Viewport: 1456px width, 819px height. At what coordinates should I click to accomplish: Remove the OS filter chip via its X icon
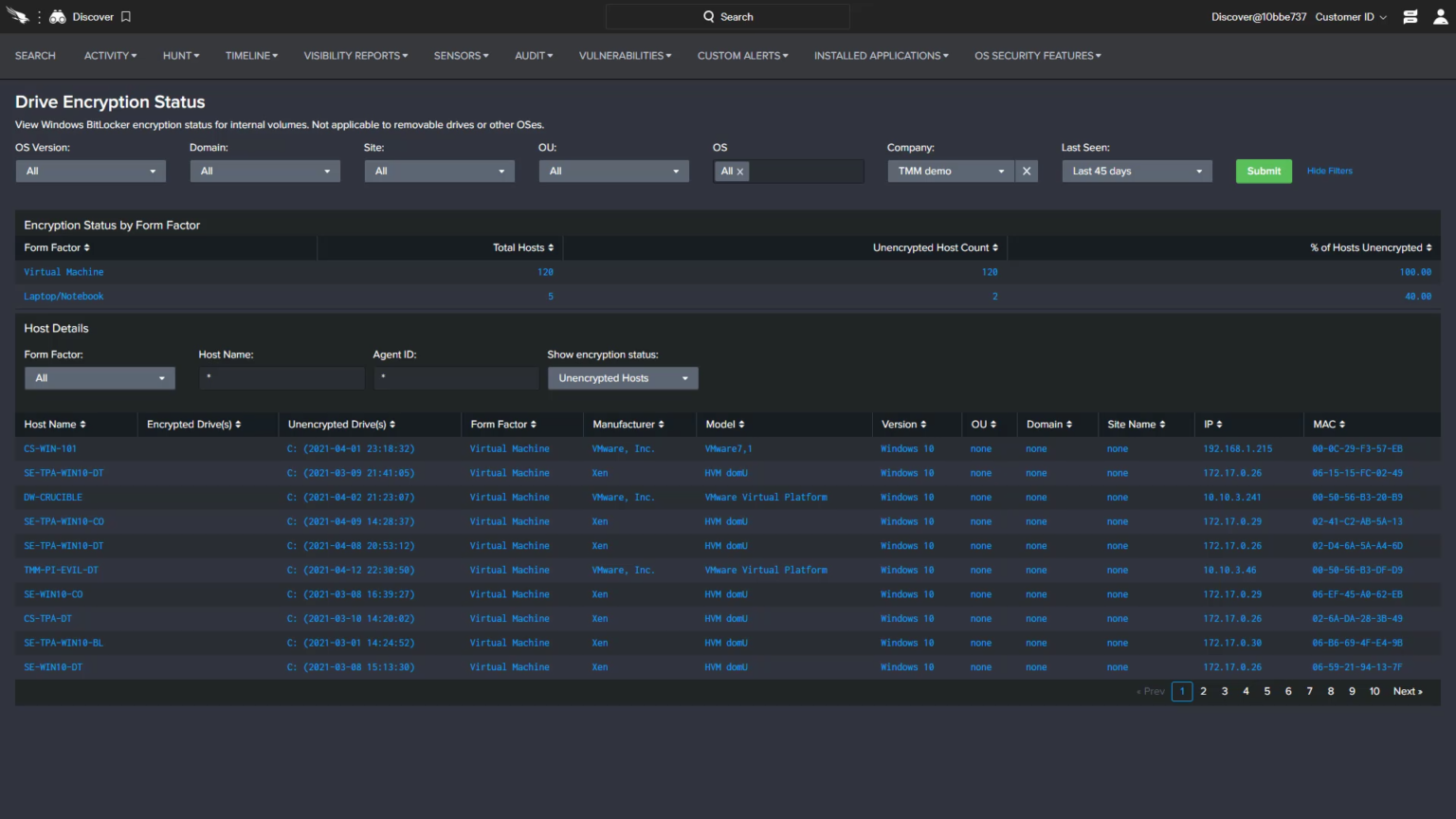[740, 171]
